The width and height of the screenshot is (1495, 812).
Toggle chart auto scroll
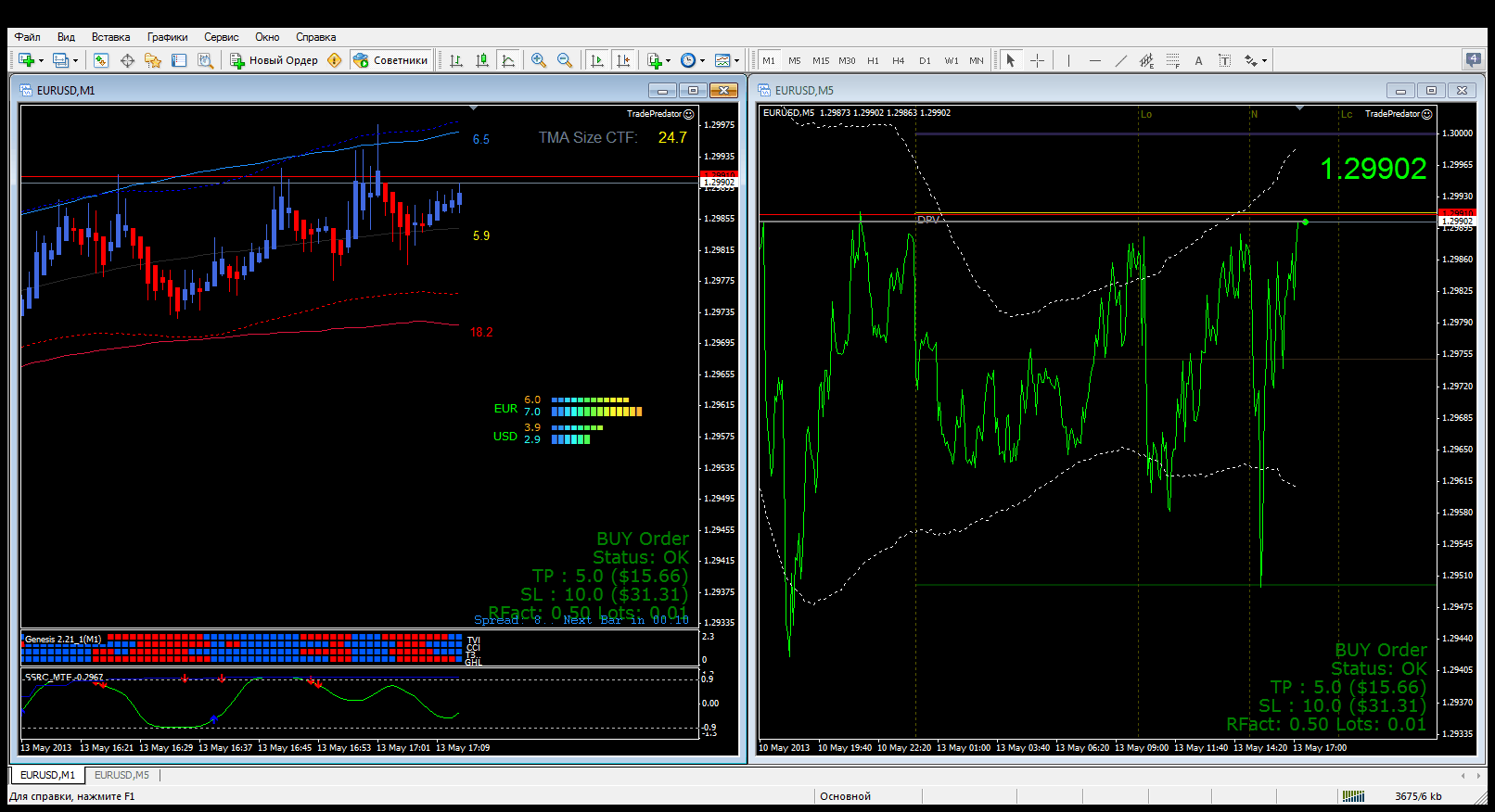pos(597,60)
